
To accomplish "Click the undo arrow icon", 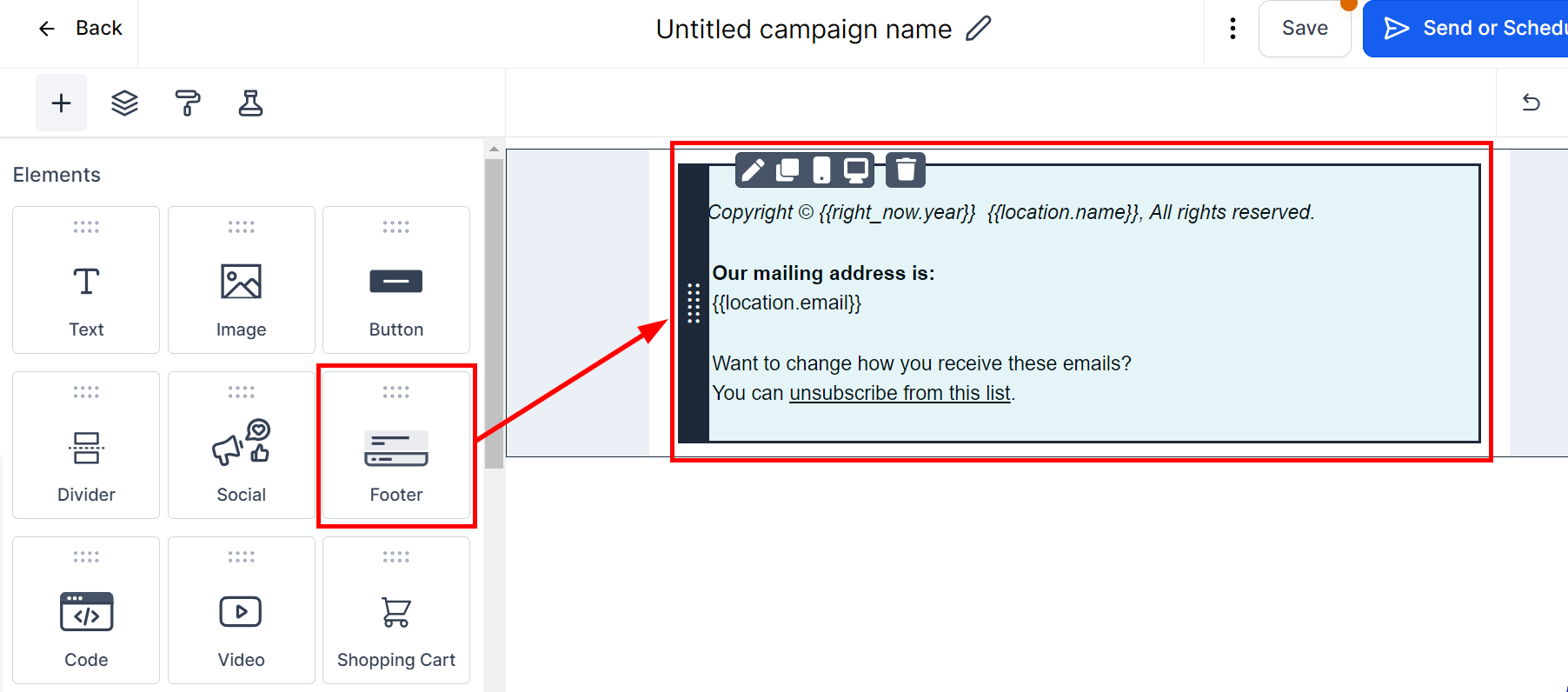I will tap(1531, 103).
